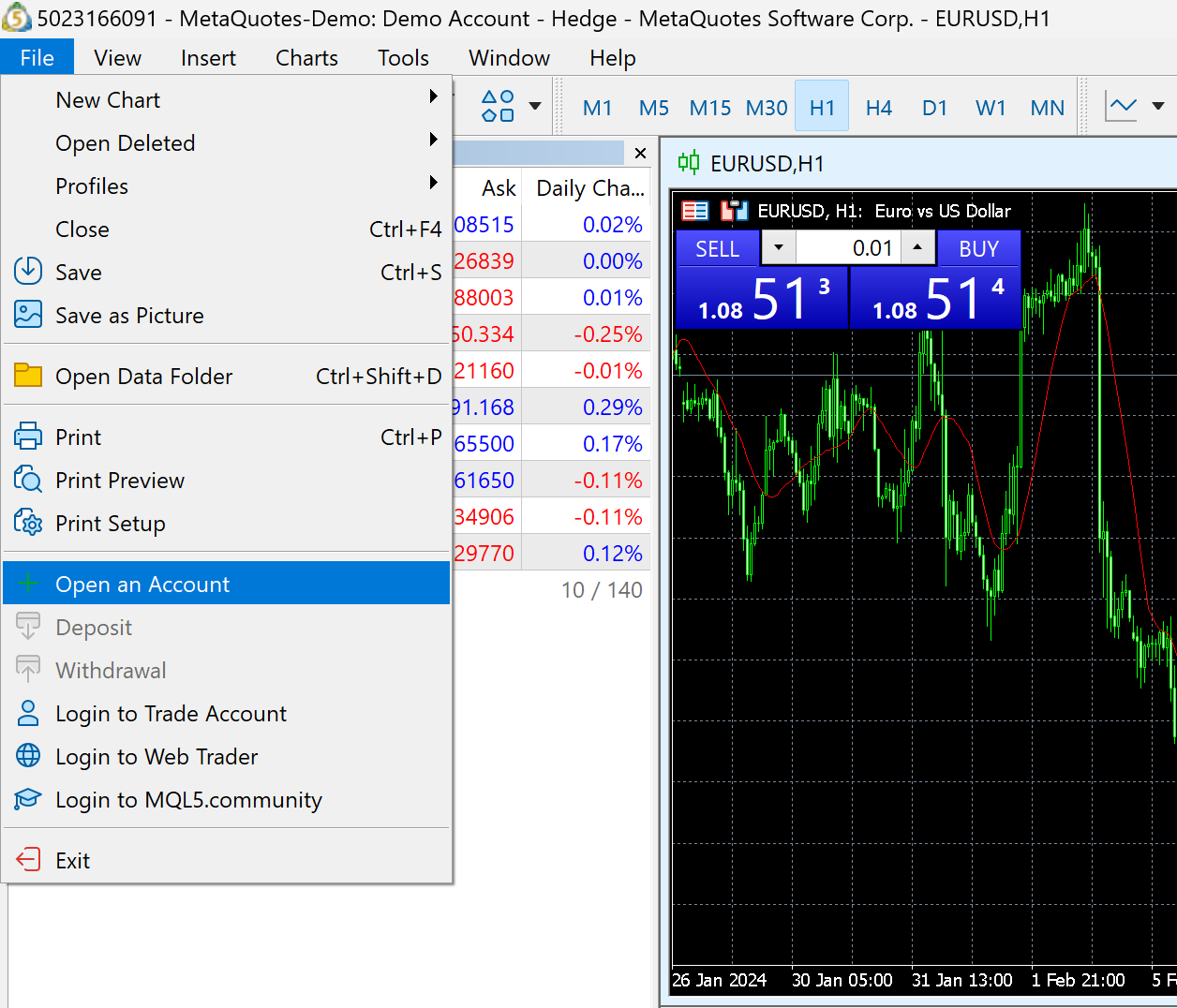Click the red Exit icon
1177x1008 pixels.
point(28,860)
